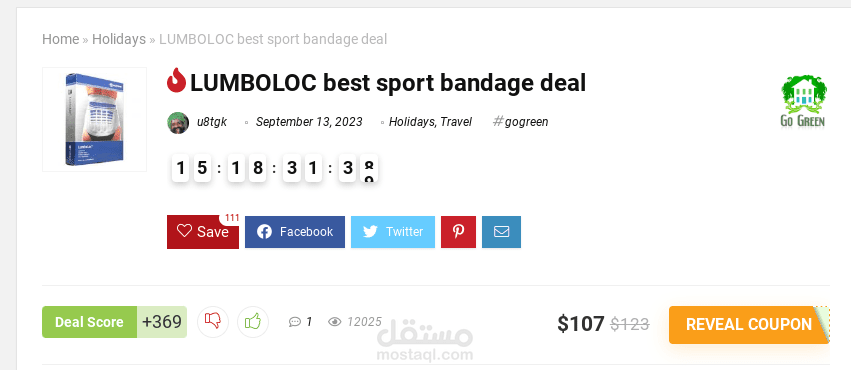
Task: Click the green Deal Score badge
Action: tap(89, 322)
